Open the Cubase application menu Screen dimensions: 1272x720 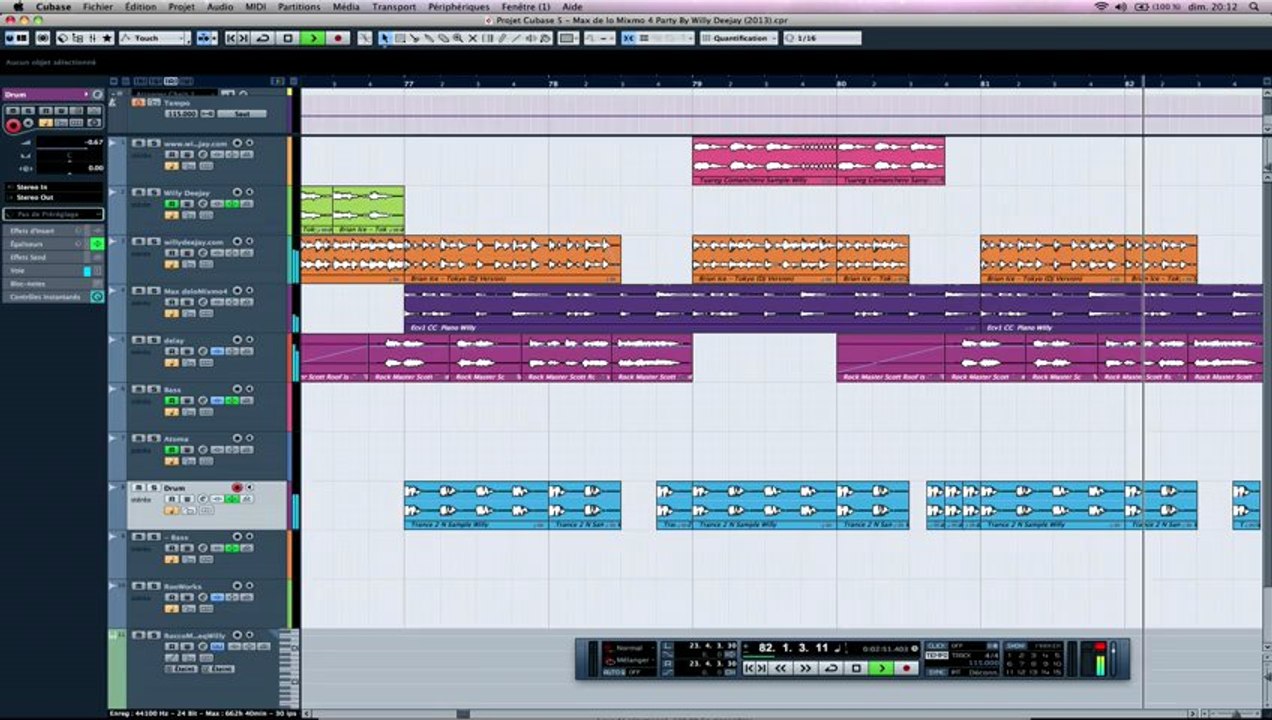(54, 6)
